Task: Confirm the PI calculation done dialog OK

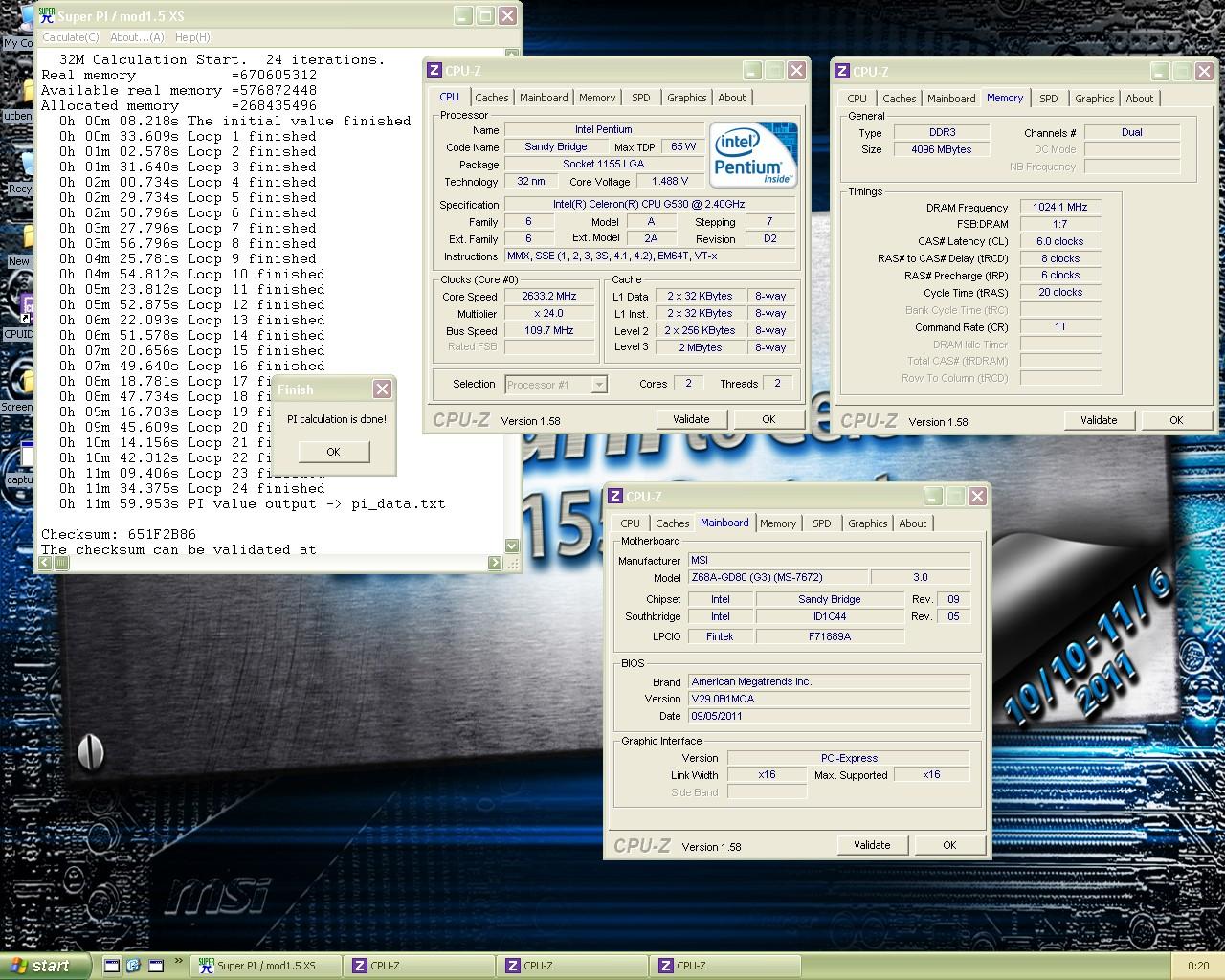Action: (333, 452)
